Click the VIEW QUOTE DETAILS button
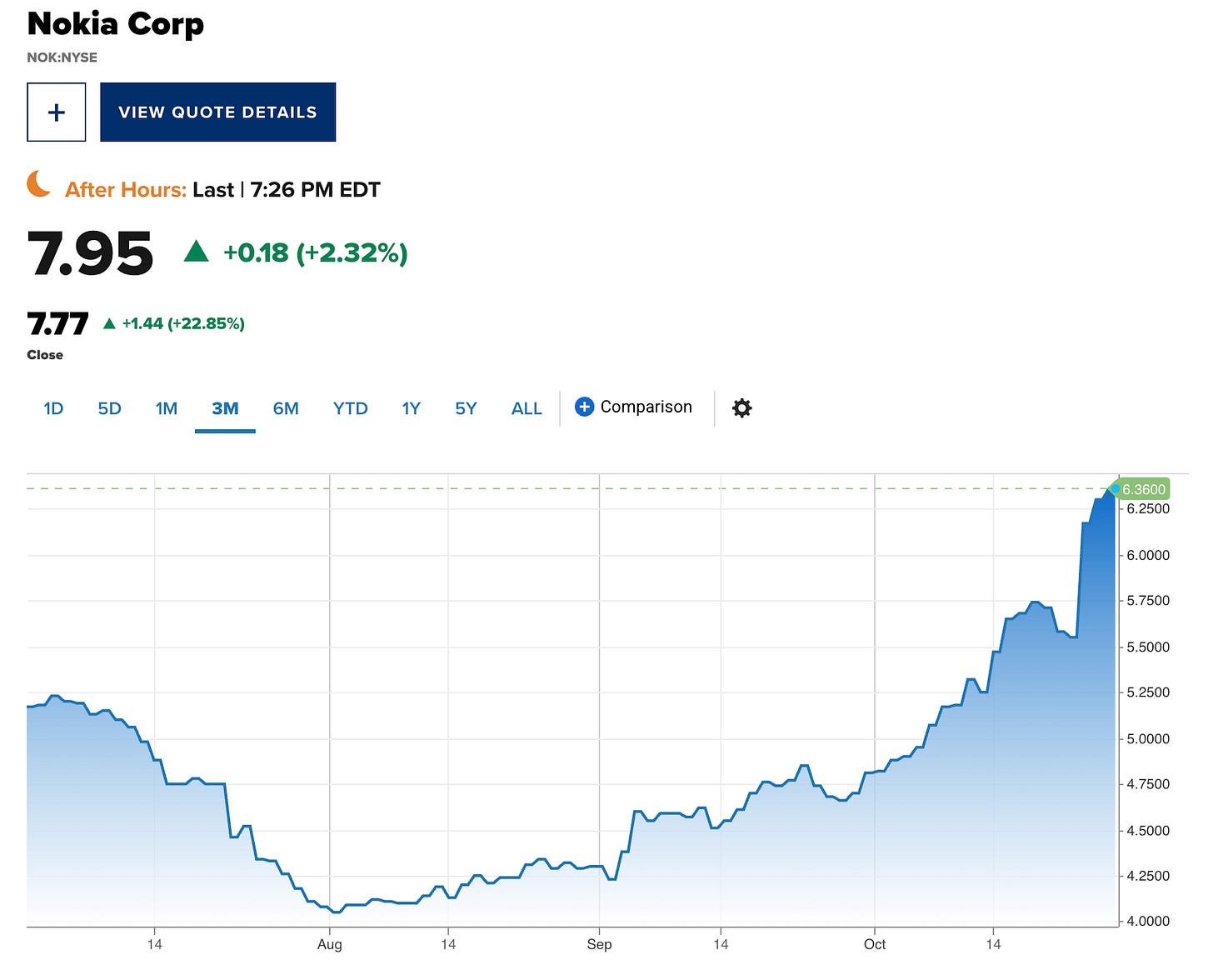 (x=217, y=112)
